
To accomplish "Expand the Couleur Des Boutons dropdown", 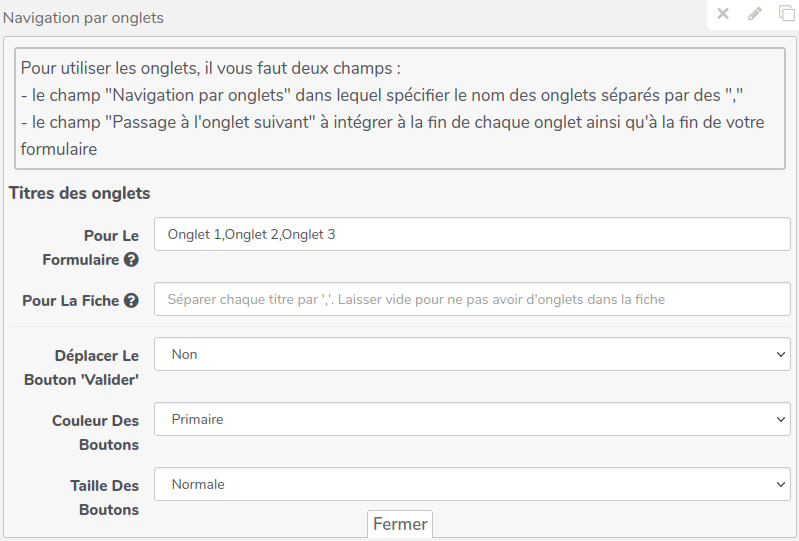I will 472,419.
